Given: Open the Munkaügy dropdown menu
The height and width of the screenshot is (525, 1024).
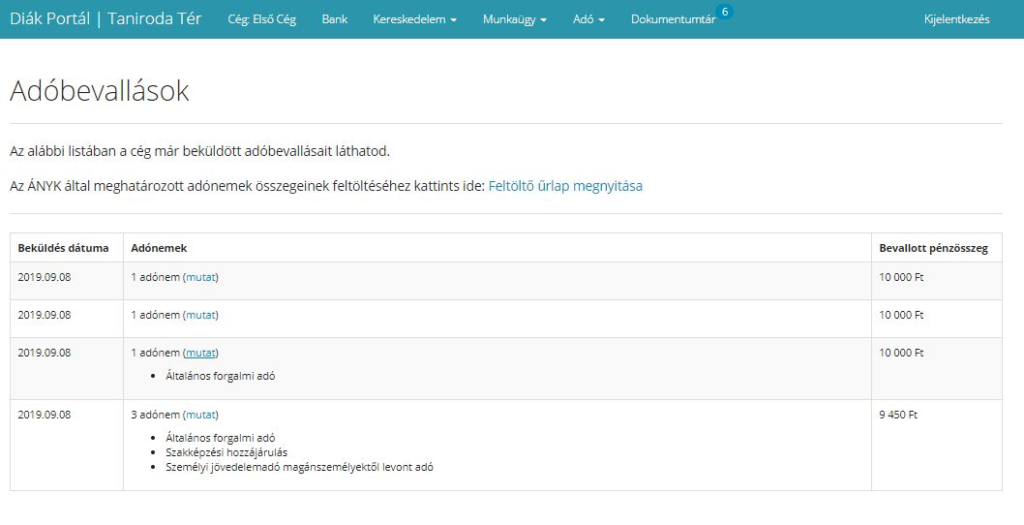Looking at the screenshot, I should (x=514, y=19).
